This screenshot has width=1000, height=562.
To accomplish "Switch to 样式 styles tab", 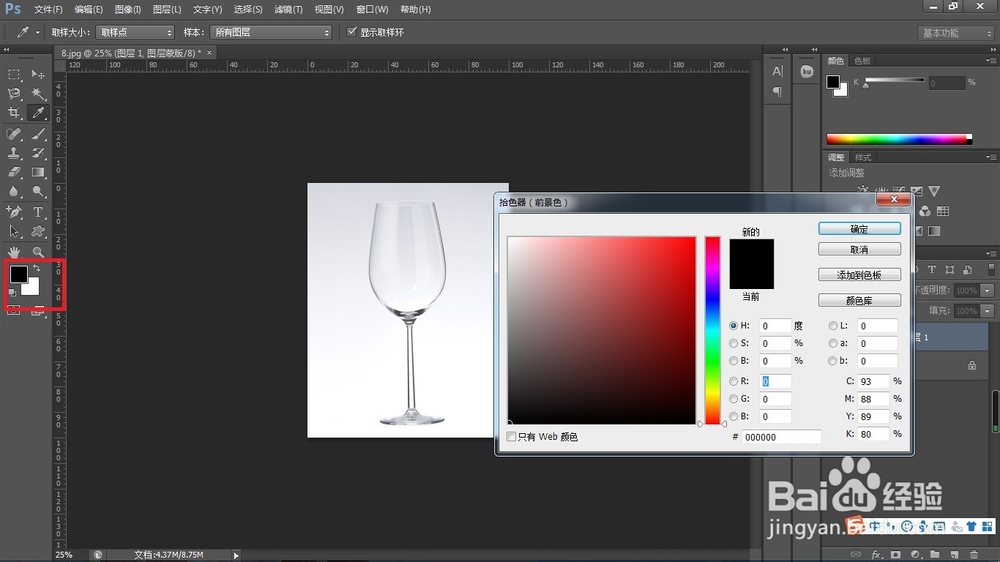I will 863,157.
